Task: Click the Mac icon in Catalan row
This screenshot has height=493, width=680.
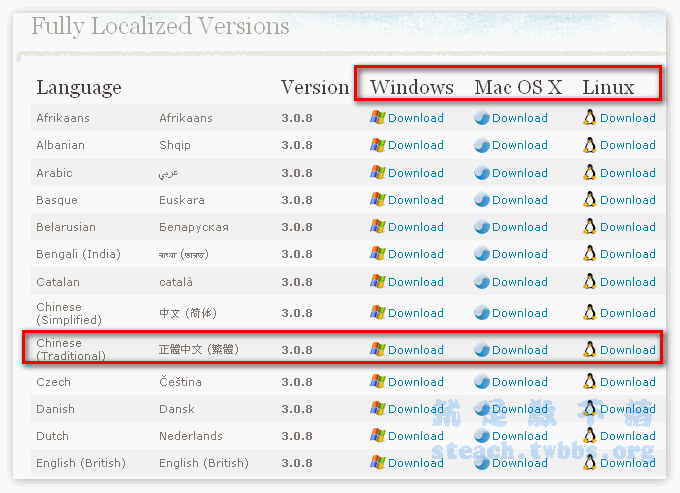Action: tap(482, 282)
